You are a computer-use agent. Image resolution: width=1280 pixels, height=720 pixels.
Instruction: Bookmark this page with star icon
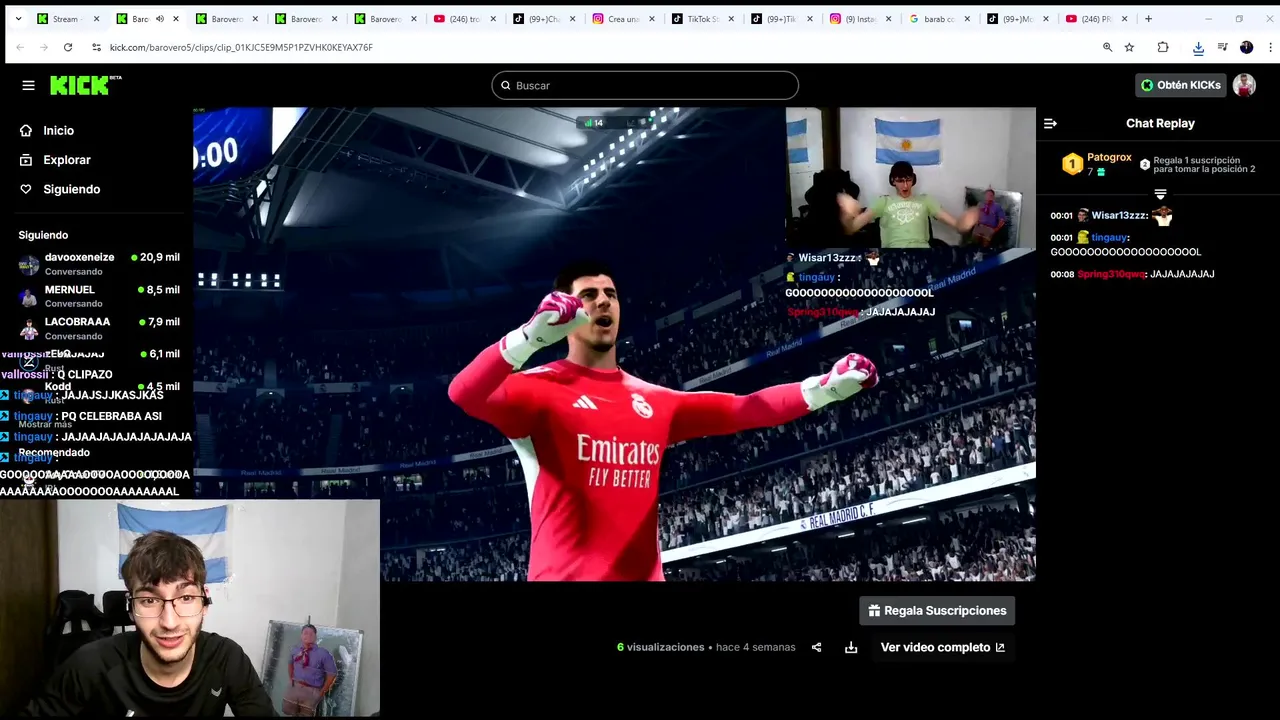(1129, 47)
